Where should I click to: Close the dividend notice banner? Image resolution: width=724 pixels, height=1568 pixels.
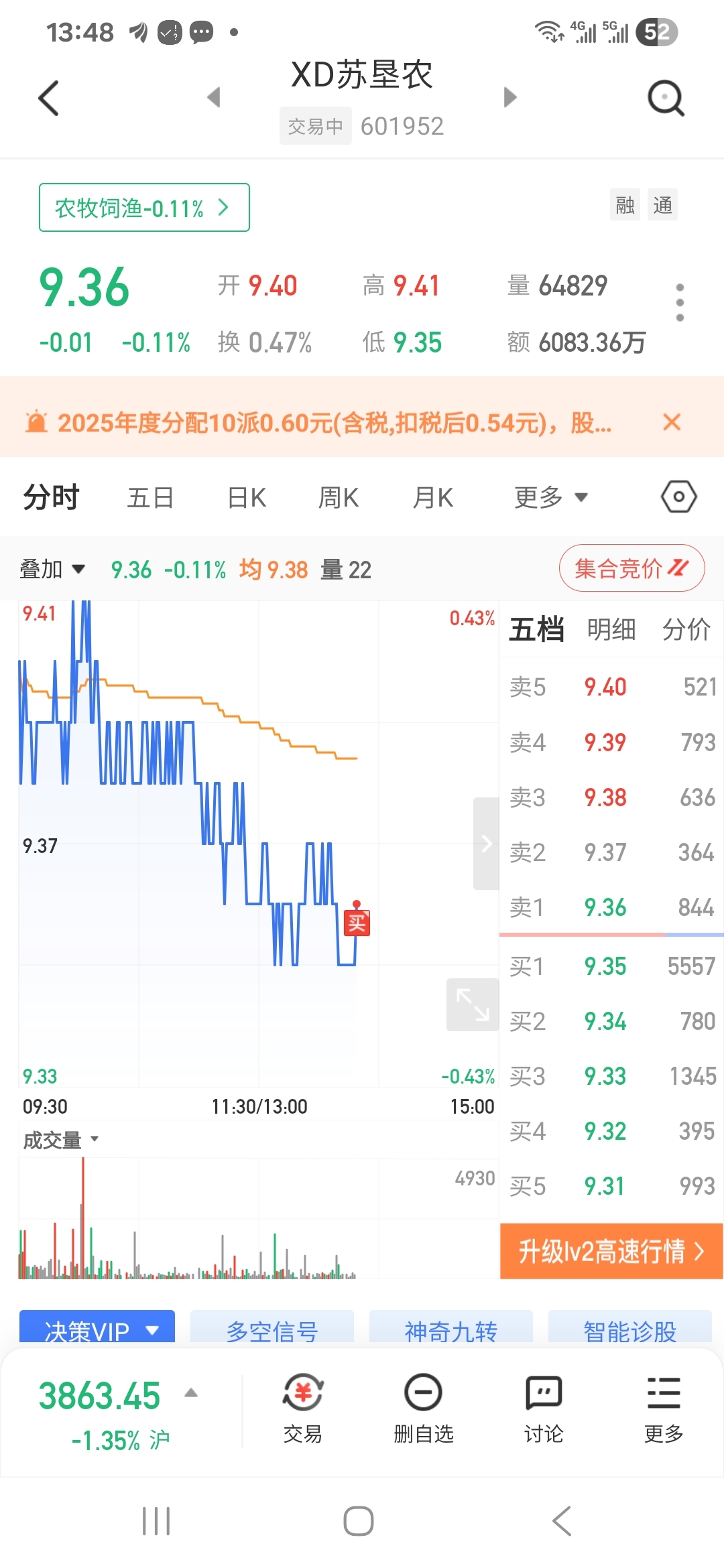(x=672, y=421)
